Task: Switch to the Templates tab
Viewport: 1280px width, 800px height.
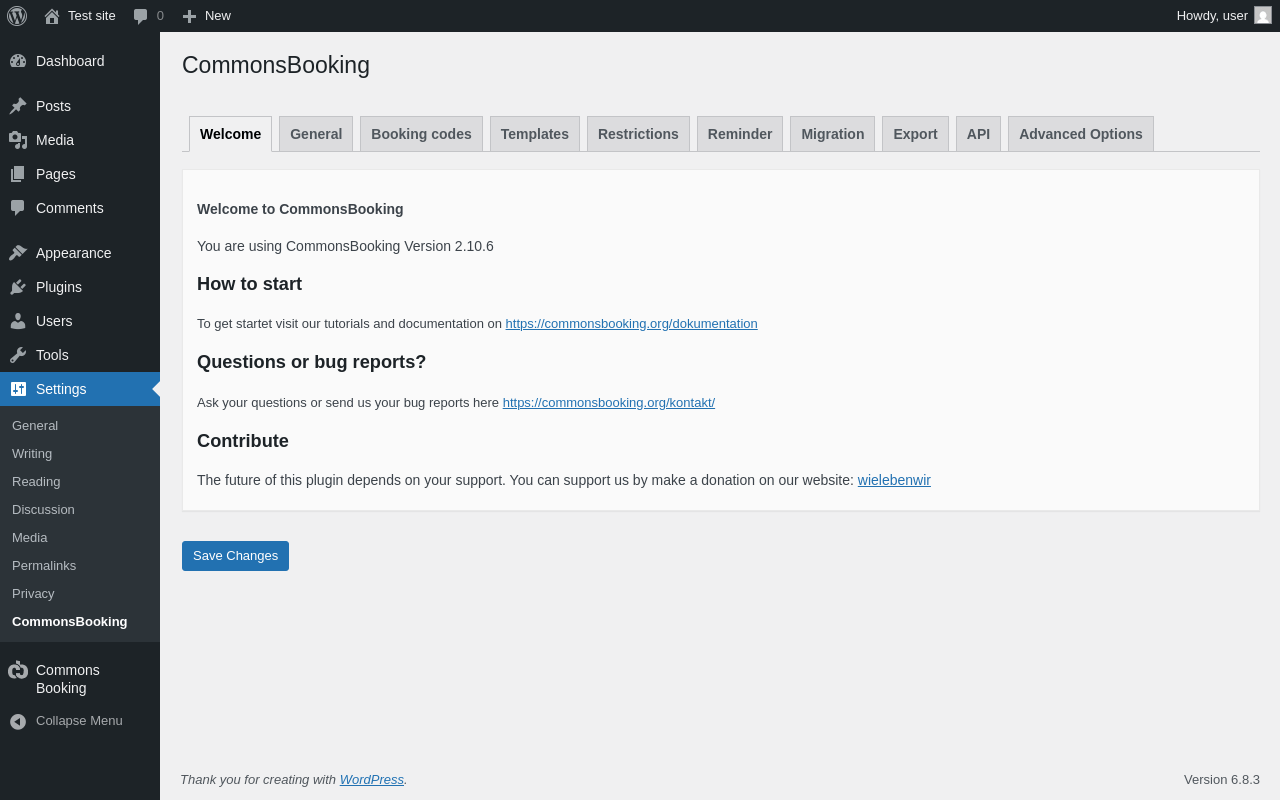Action: coord(535,134)
